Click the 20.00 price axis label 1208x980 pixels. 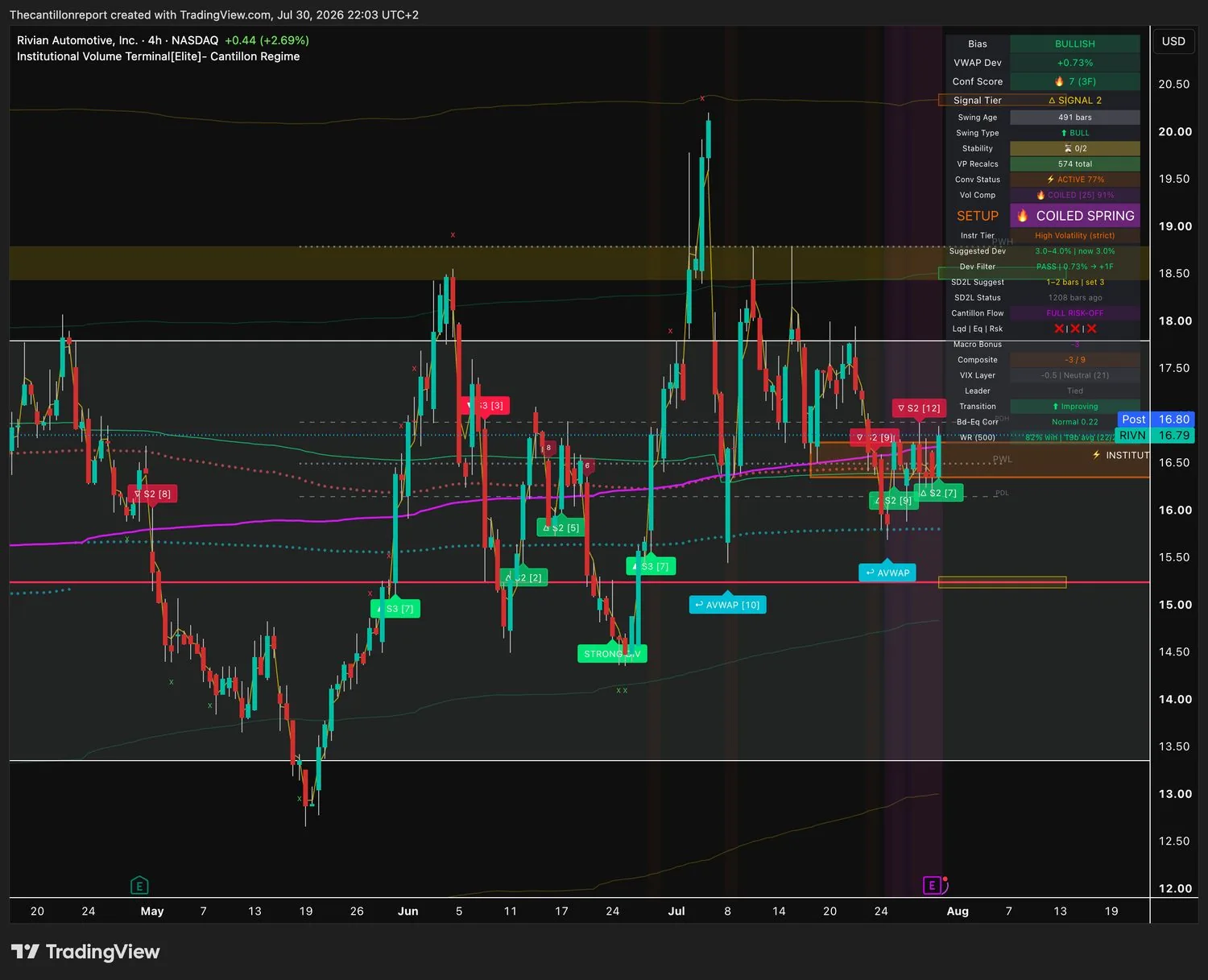[1175, 131]
